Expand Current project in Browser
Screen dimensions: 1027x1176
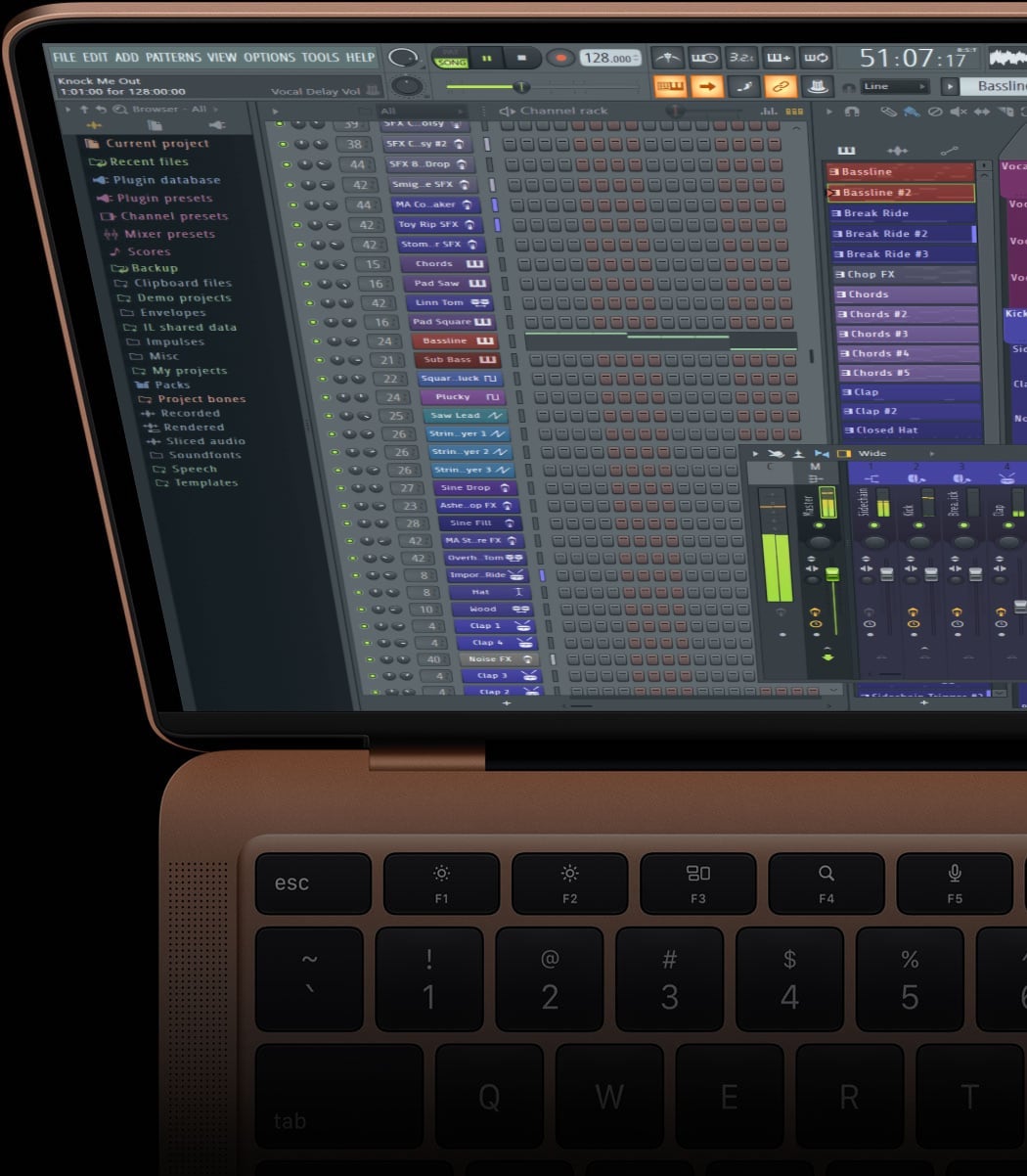pos(148,143)
